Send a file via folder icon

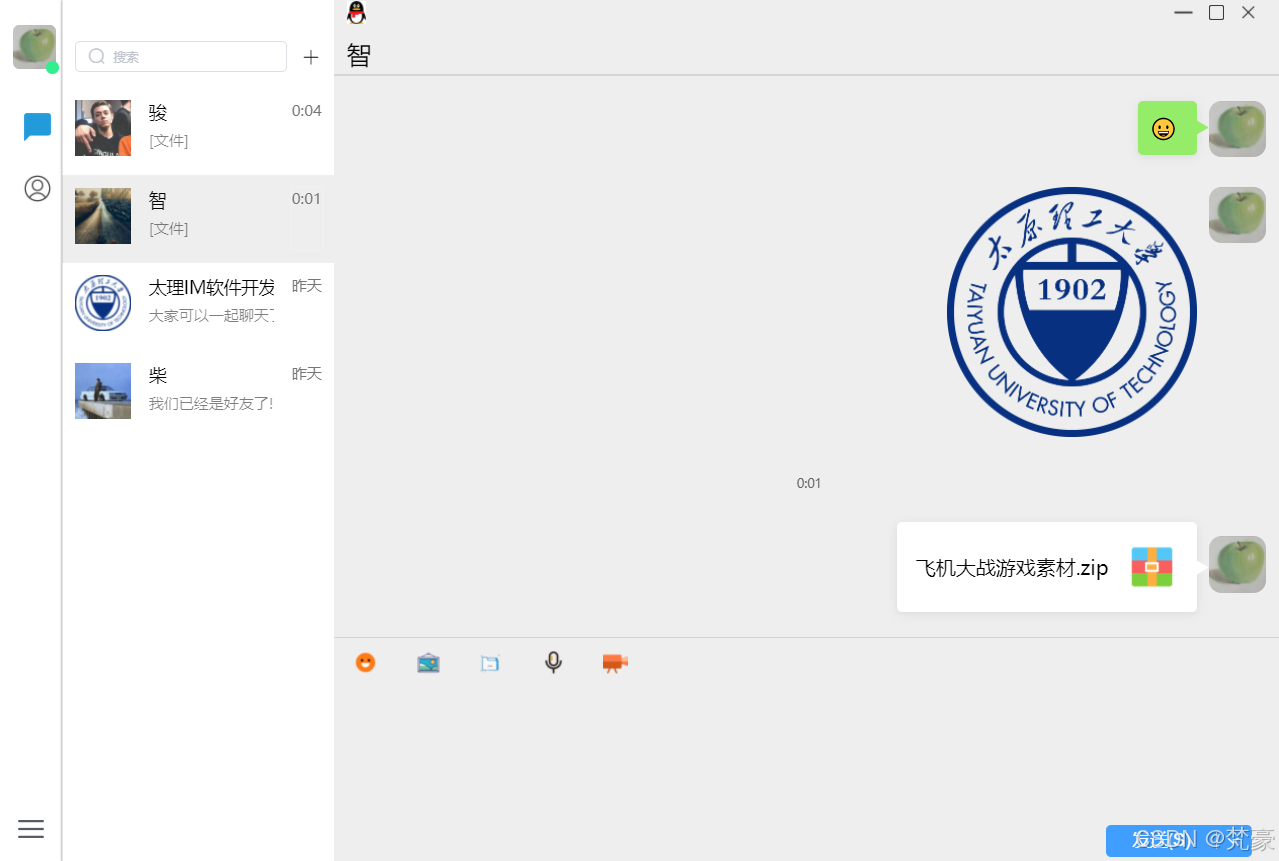(x=490, y=663)
